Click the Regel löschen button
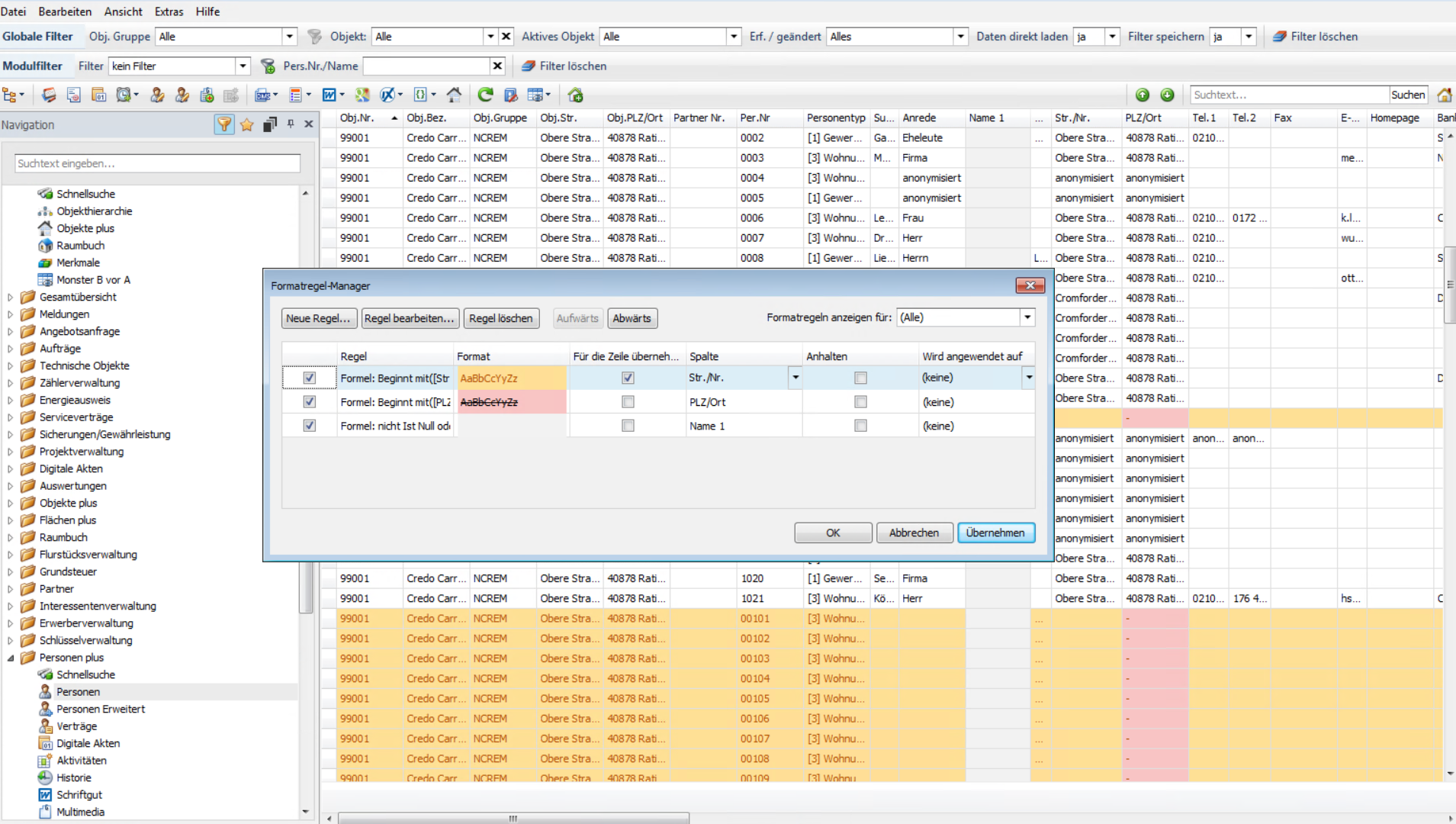Viewport: 1456px width, 824px height. tap(501, 318)
